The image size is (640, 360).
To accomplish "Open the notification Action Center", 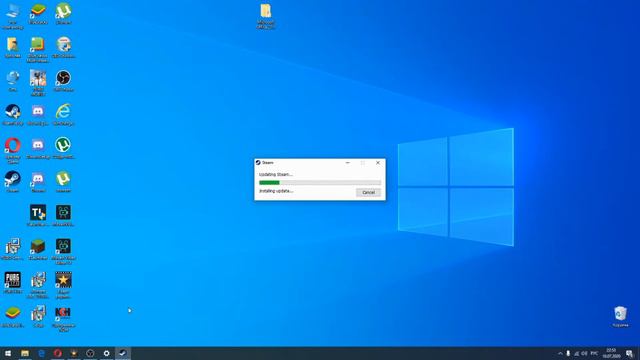I will tap(629, 353).
